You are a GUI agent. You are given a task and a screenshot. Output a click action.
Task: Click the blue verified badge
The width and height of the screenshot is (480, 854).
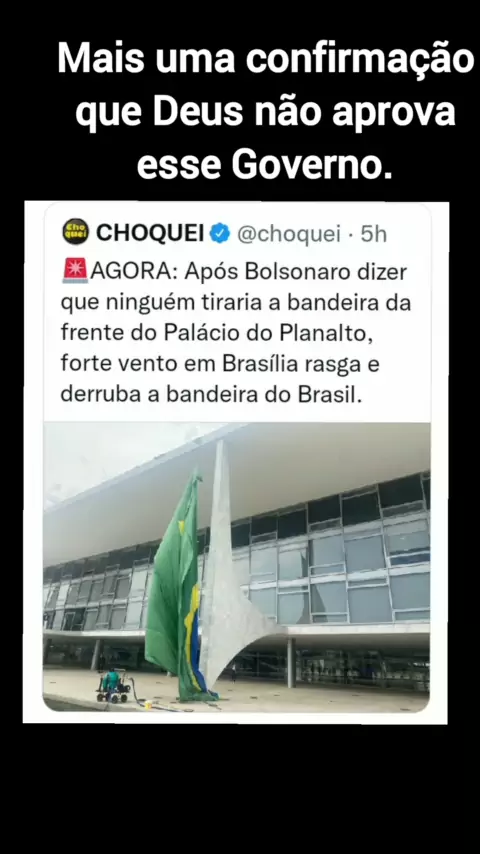point(220,233)
